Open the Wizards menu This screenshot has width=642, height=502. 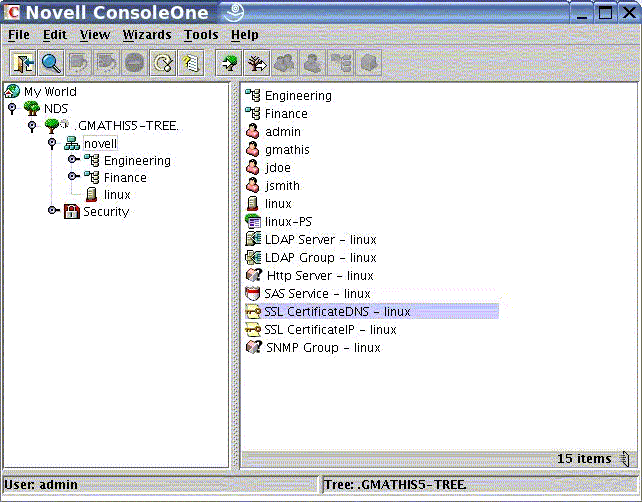click(147, 35)
